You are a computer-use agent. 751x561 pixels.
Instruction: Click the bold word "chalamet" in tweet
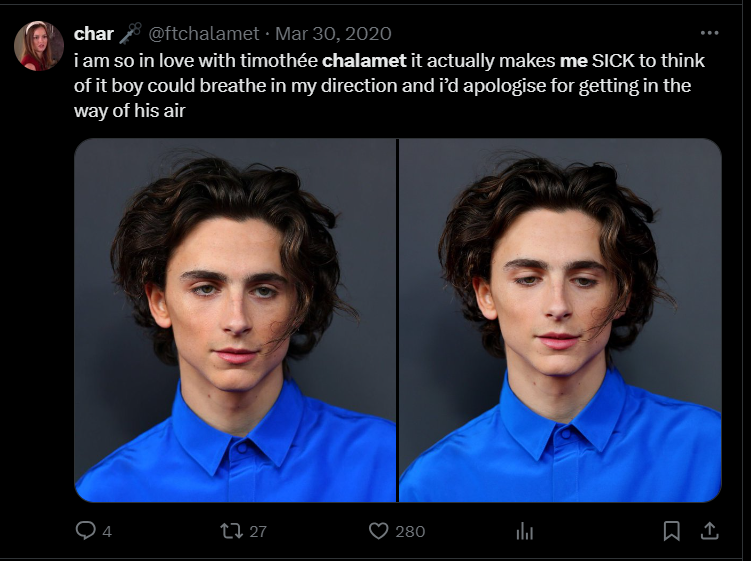[x=364, y=60]
